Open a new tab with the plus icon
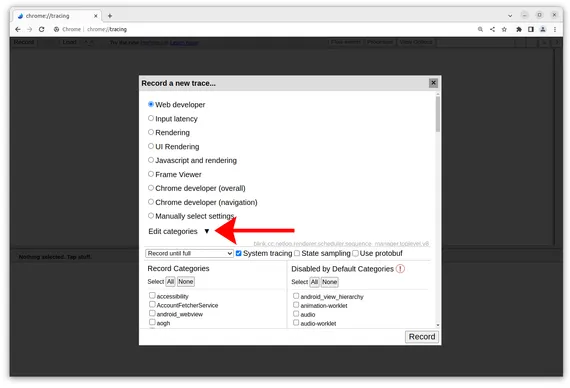Viewport: 570px width, 388px height. pos(110,16)
